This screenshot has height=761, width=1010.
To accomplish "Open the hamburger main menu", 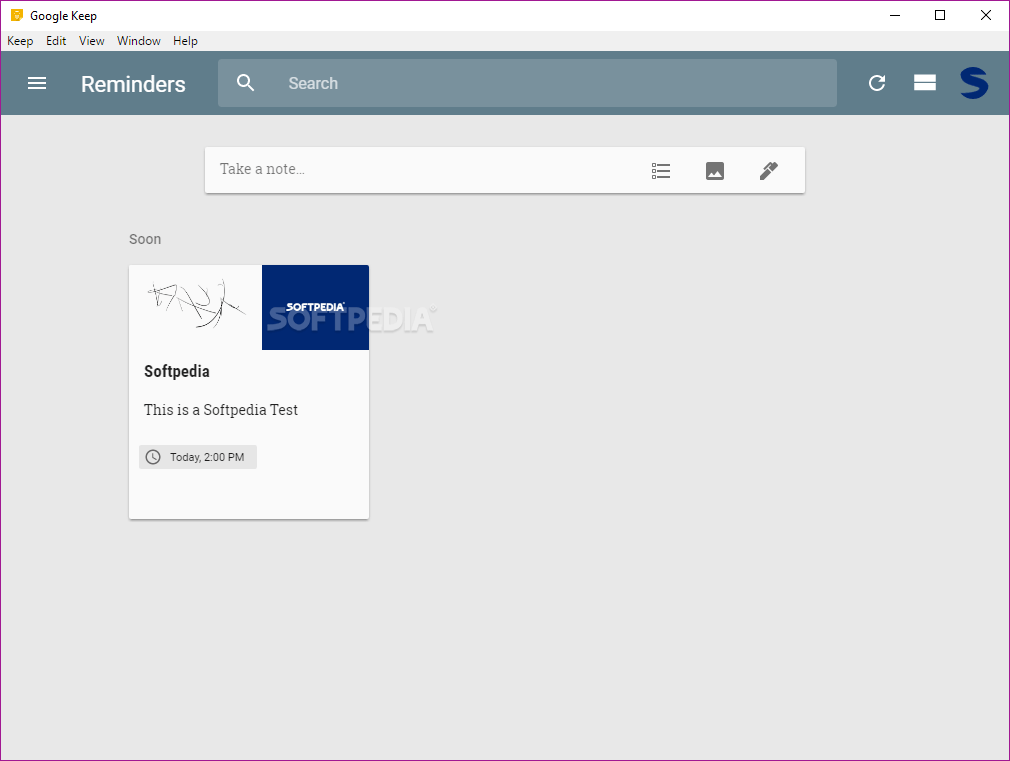I will [x=37, y=83].
